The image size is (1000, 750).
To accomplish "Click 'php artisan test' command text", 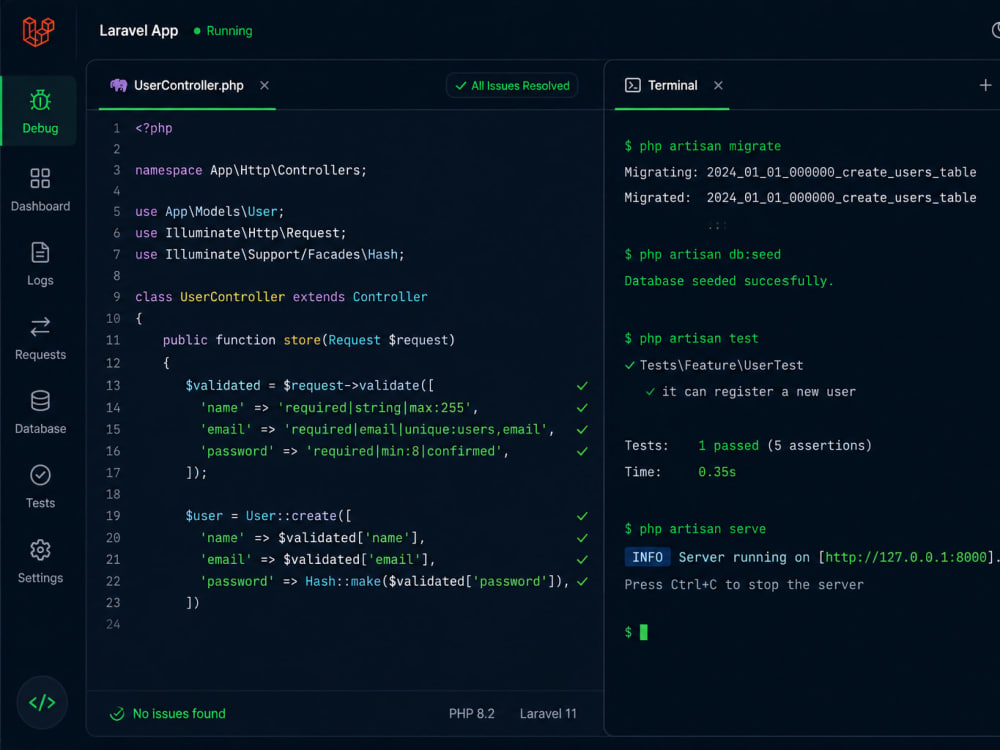I will 699,339.
